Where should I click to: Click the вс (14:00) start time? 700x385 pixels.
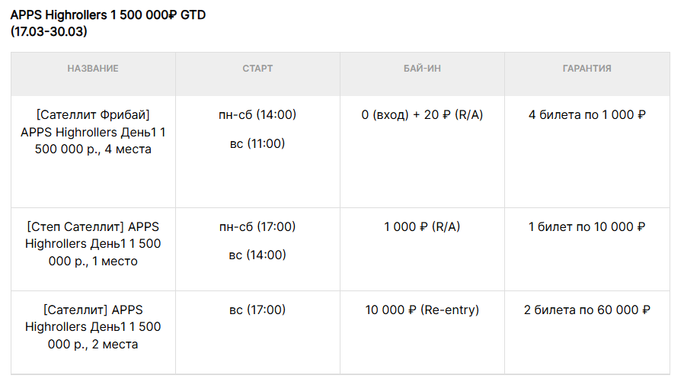258,255
